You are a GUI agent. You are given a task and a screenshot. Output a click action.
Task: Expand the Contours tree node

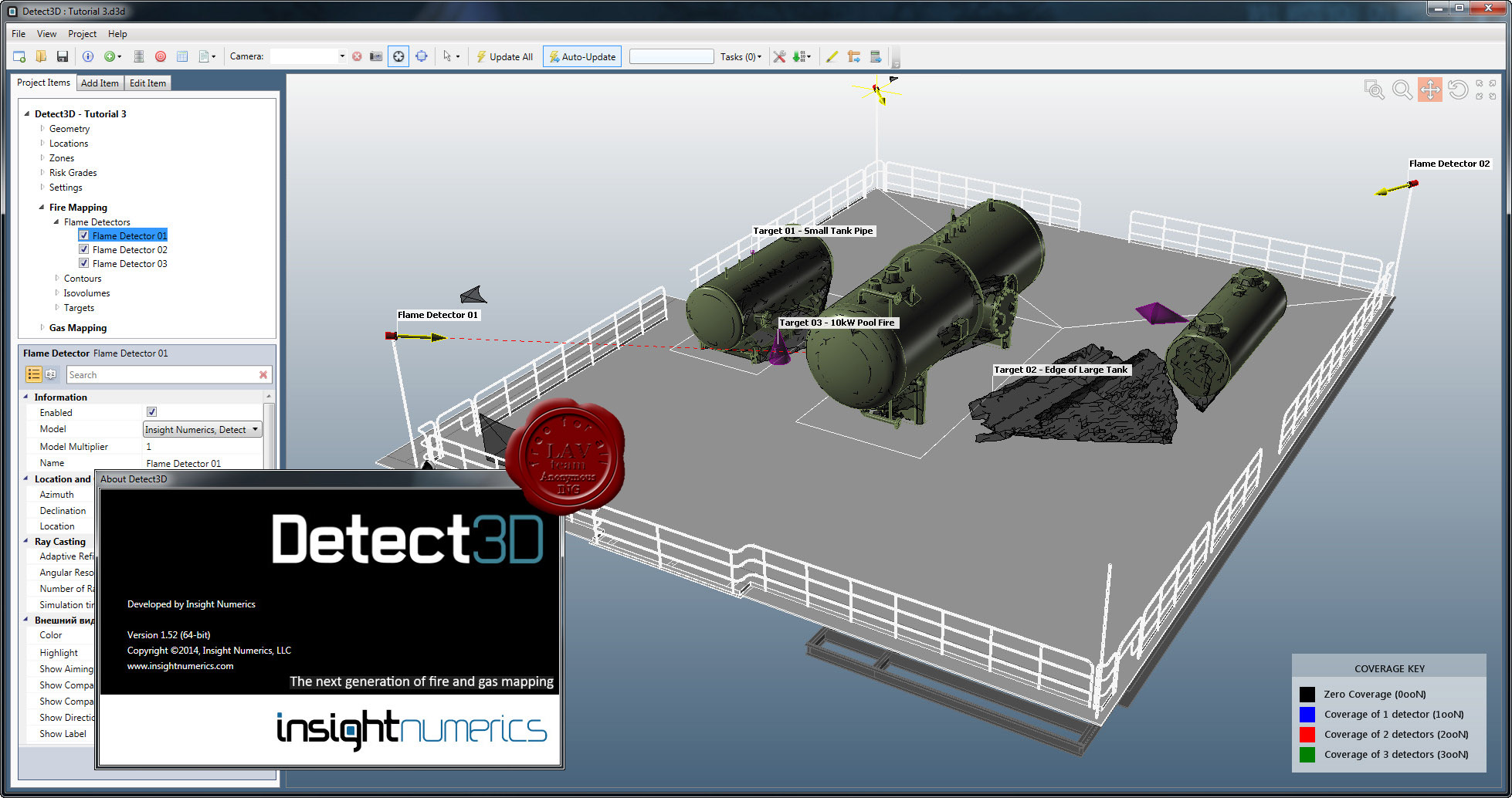click(56, 278)
